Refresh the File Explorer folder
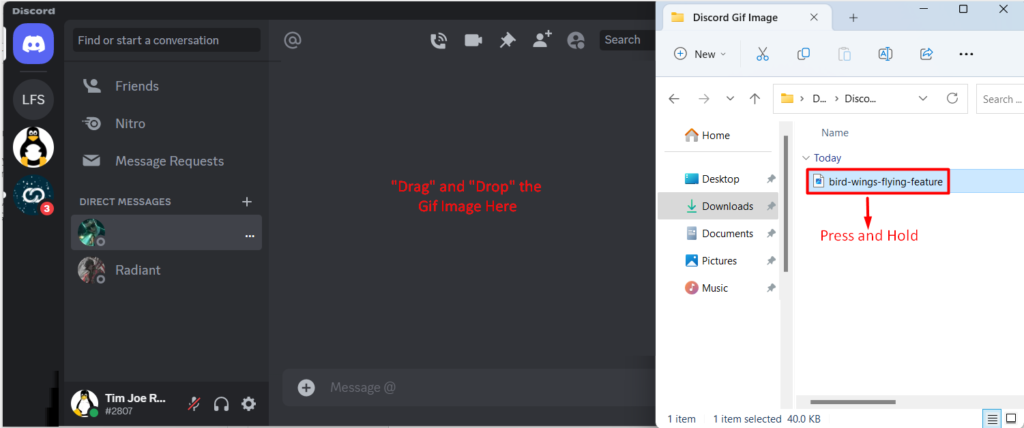Image resolution: width=1024 pixels, height=428 pixels. (x=952, y=99)
